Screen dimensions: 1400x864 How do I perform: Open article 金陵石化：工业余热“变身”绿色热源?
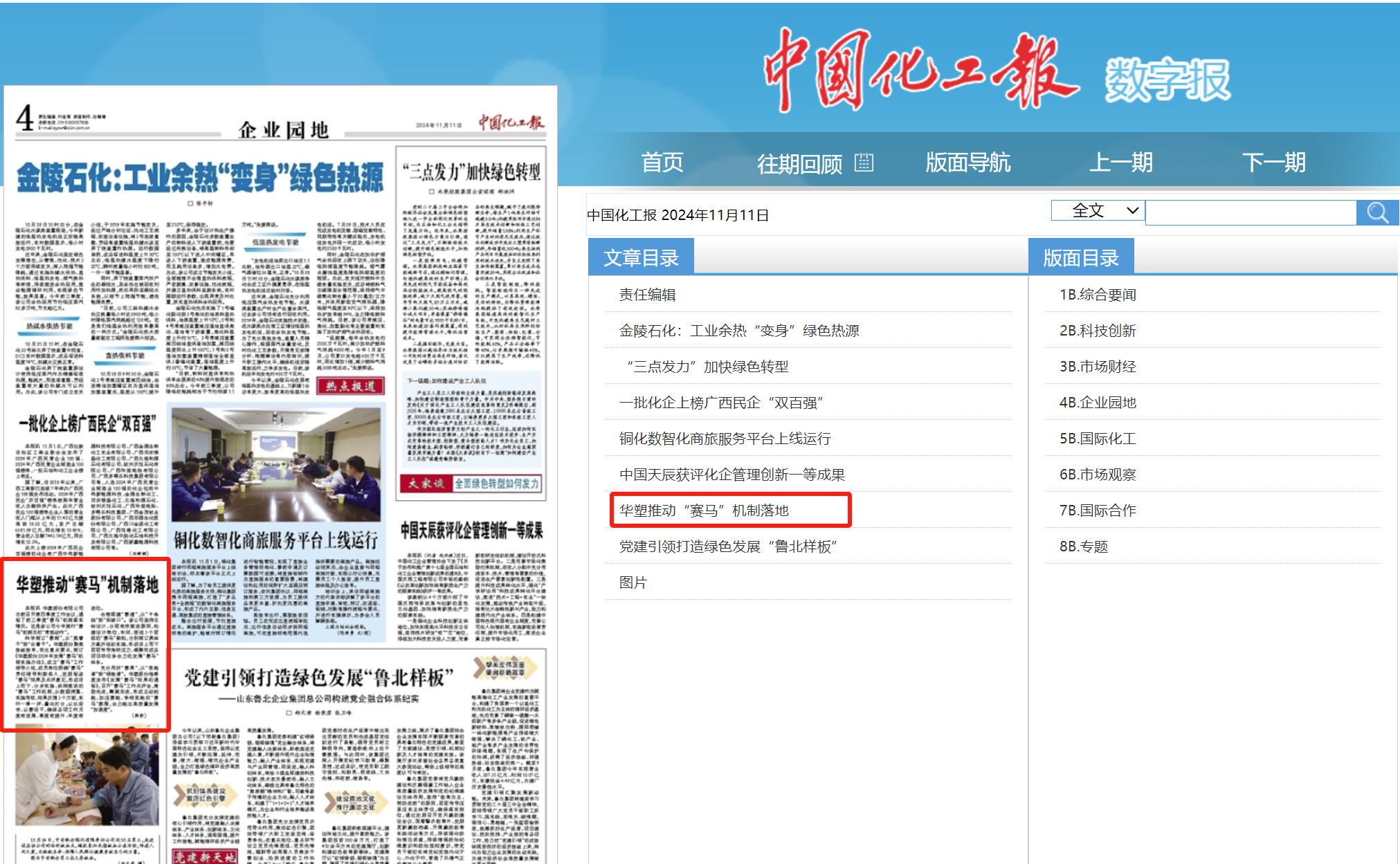(738, 331)
